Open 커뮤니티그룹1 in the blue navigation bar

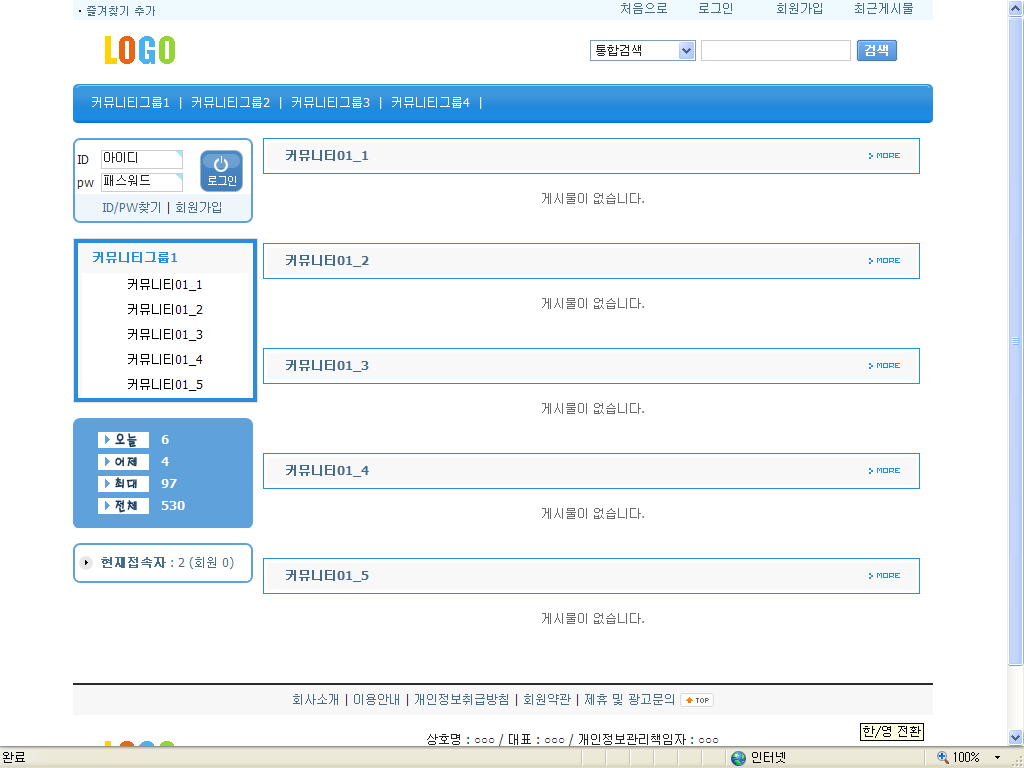tap(130, 102)
